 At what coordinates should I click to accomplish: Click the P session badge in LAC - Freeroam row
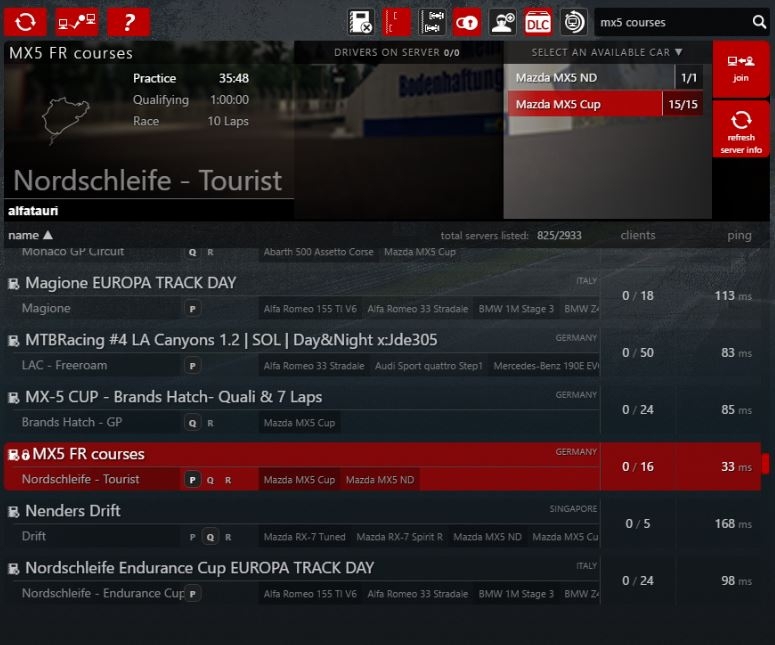193,366
